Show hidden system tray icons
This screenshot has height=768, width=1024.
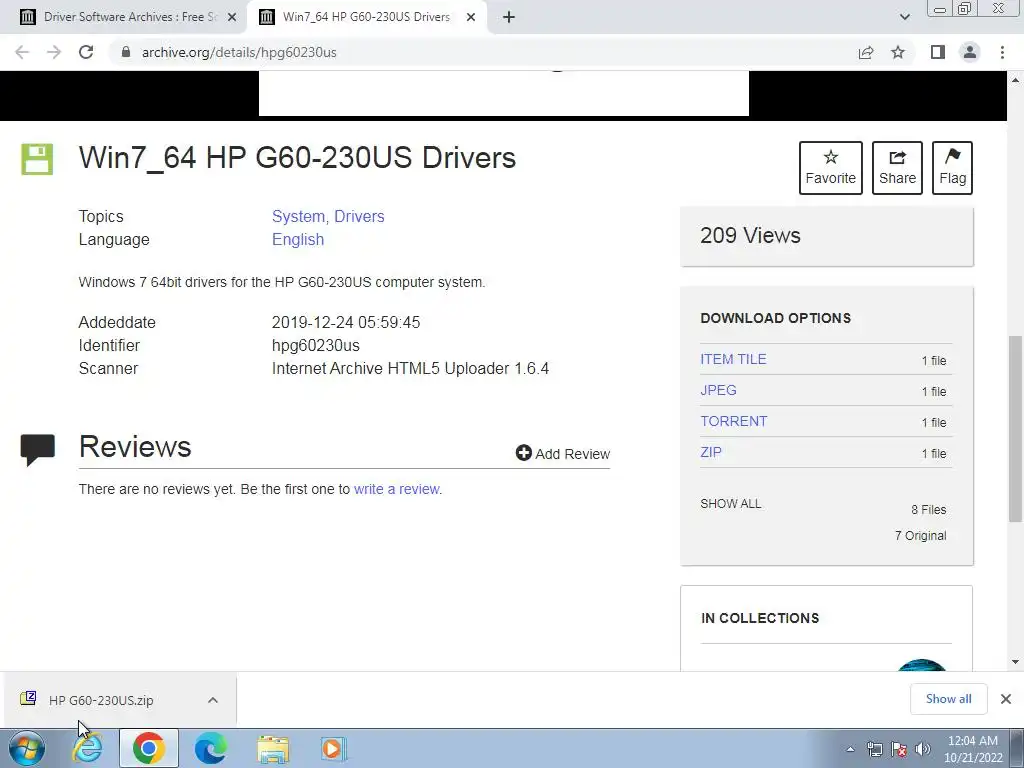(850, 749)
